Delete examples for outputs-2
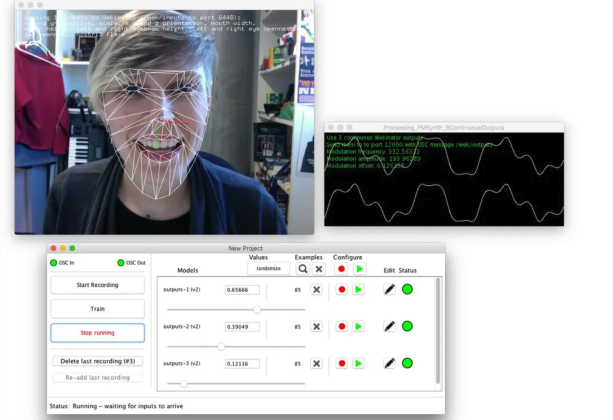614x420 pixels. pyautogui.click(x=316, y=326)
